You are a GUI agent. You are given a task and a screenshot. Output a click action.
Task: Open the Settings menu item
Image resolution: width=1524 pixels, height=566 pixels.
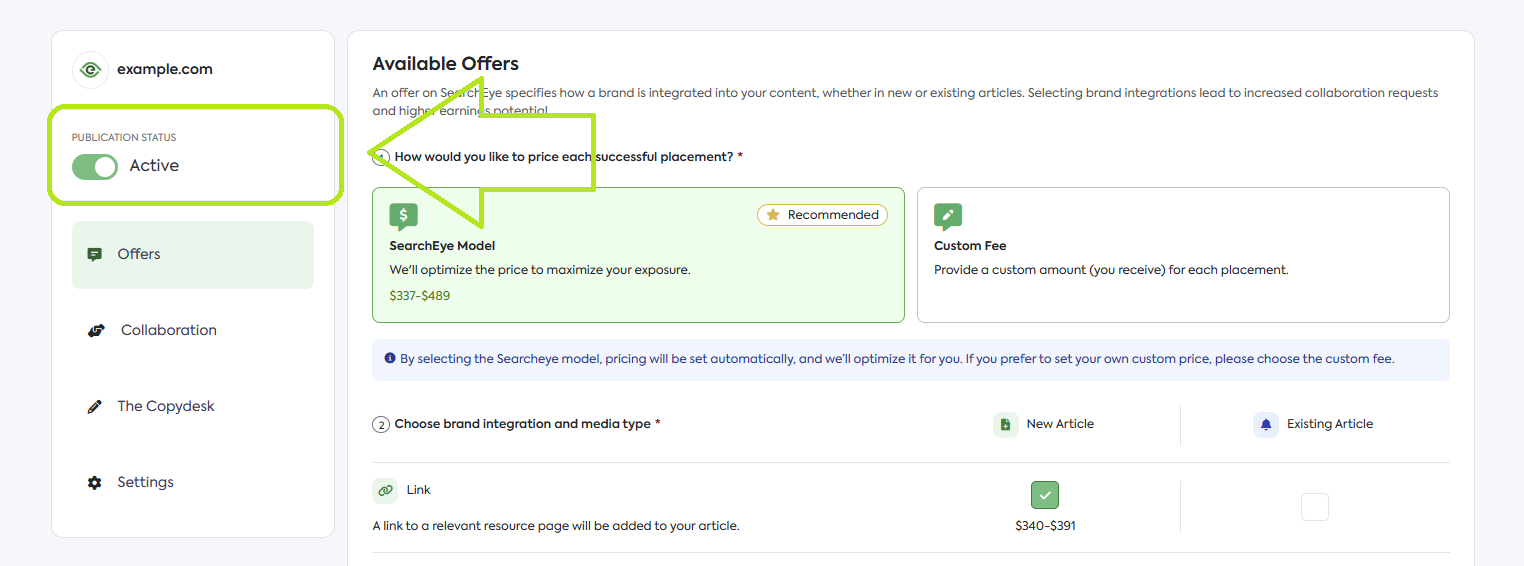(145, 482)
